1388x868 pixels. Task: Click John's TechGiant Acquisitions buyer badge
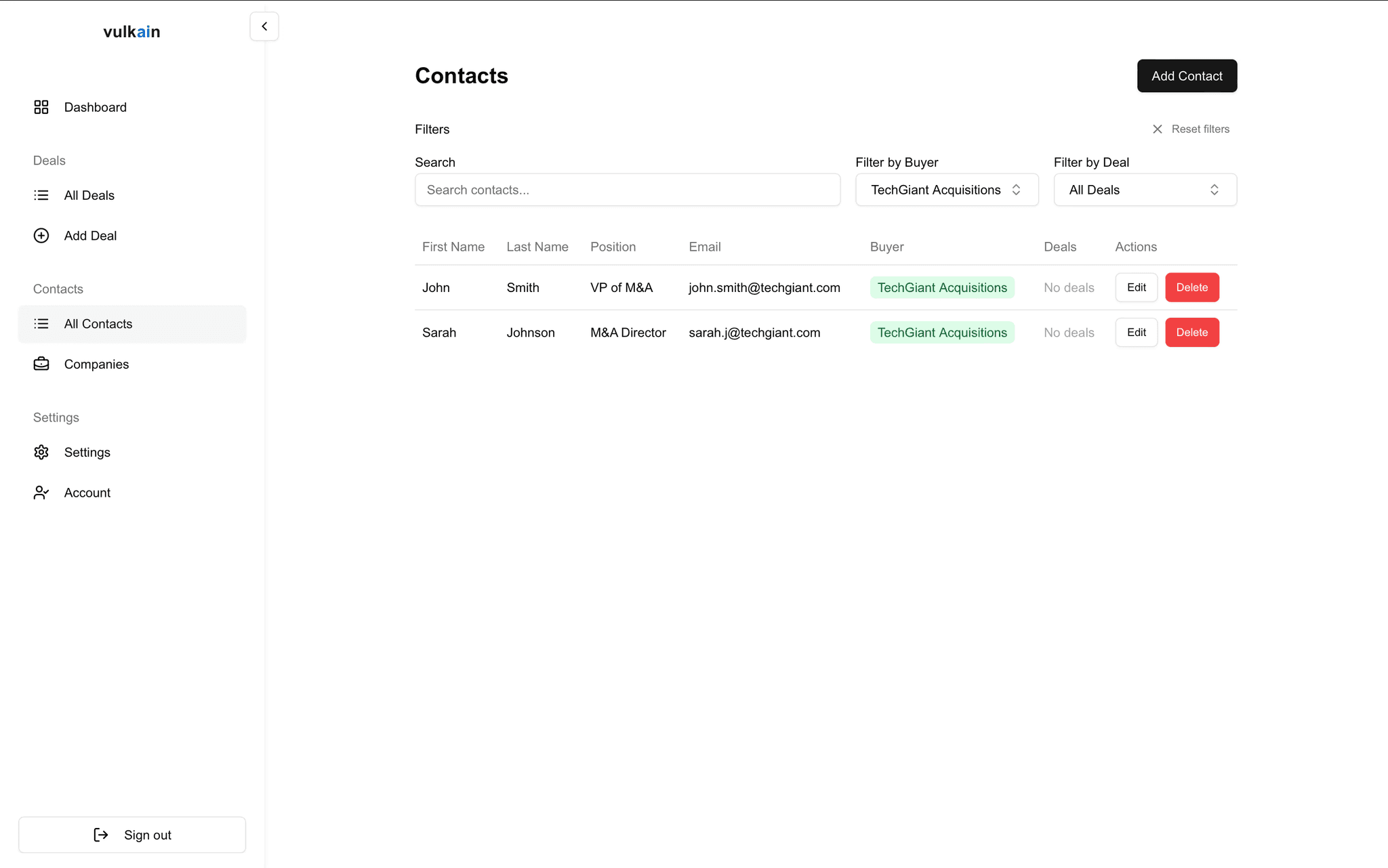(941, 287)
